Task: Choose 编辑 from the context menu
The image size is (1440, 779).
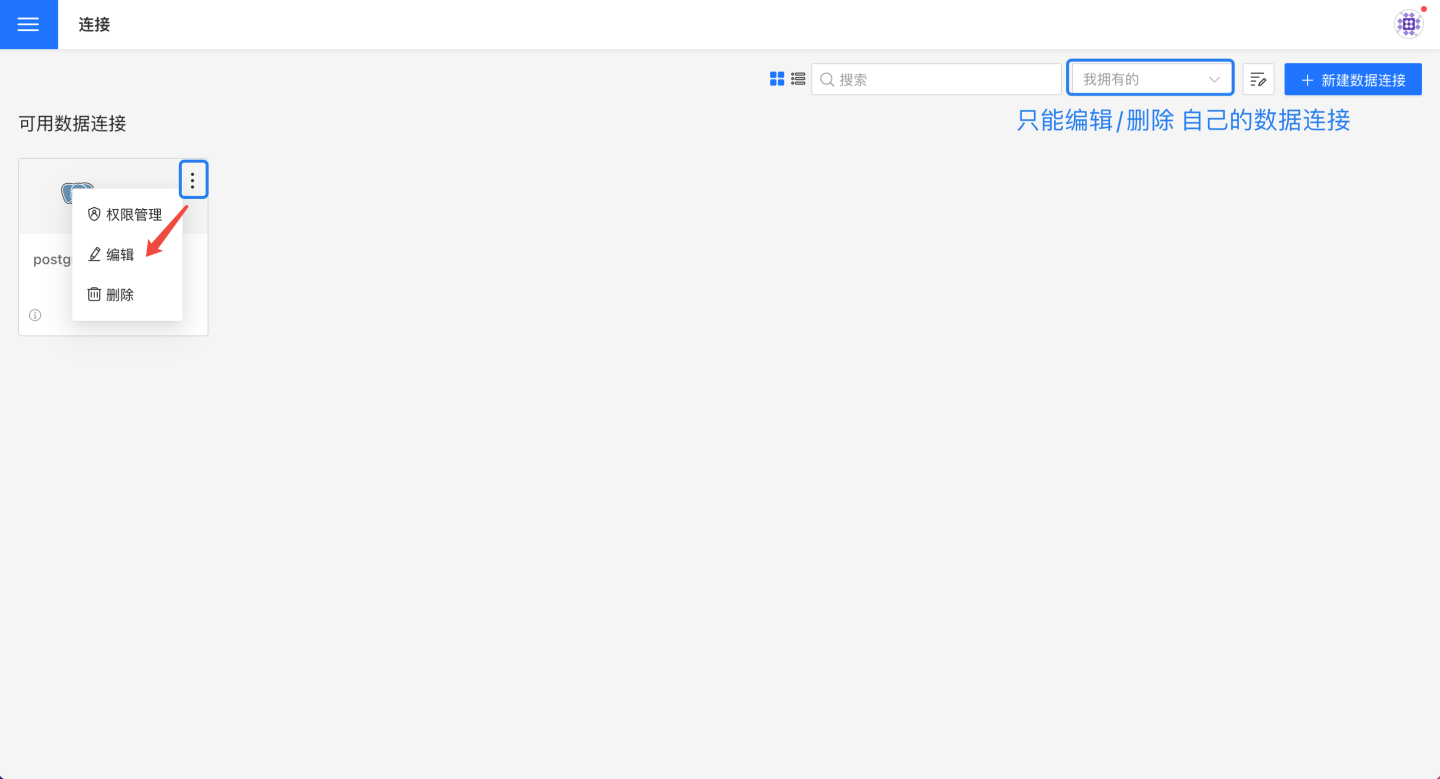Action: tap(127, 255)
